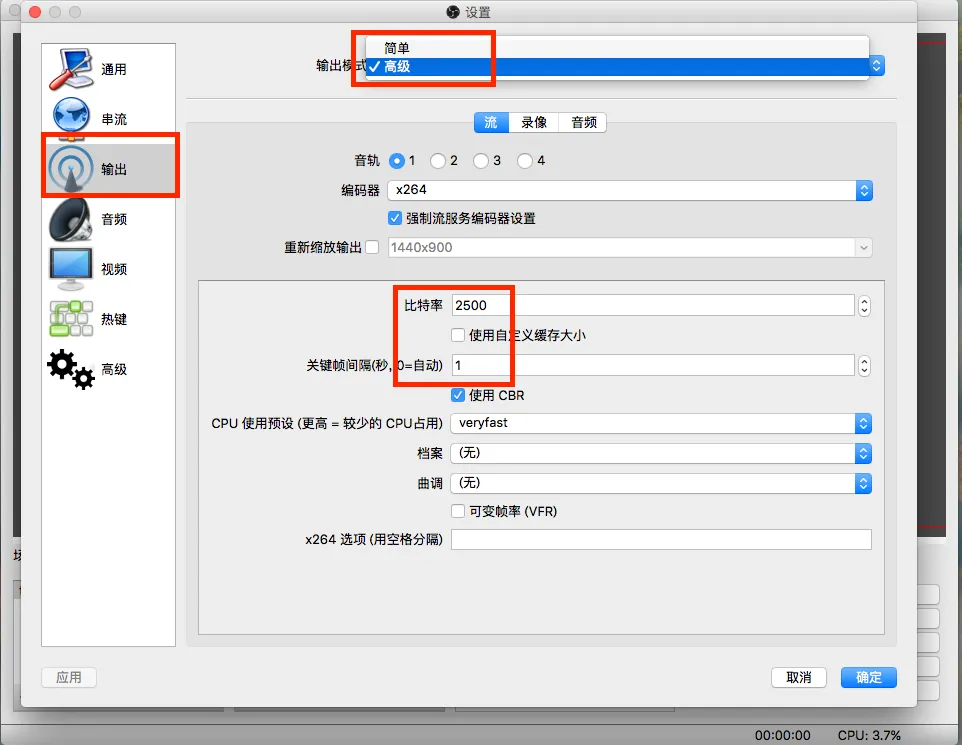Click the 00:00:00 timer in status bar
This screenshot has height=745, width=962.
(782, 735)
